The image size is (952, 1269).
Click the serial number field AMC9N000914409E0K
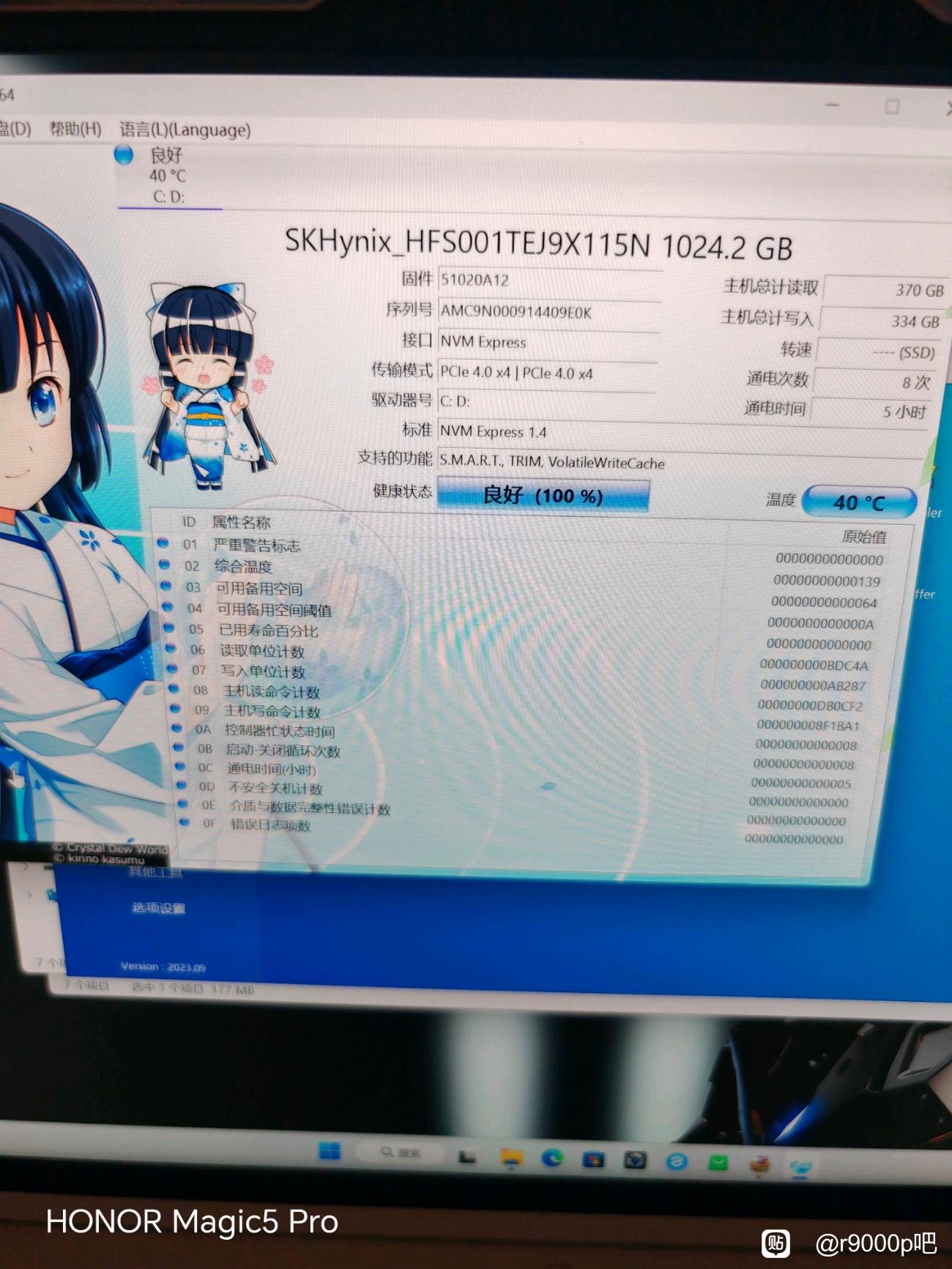[x=549, y=312]
